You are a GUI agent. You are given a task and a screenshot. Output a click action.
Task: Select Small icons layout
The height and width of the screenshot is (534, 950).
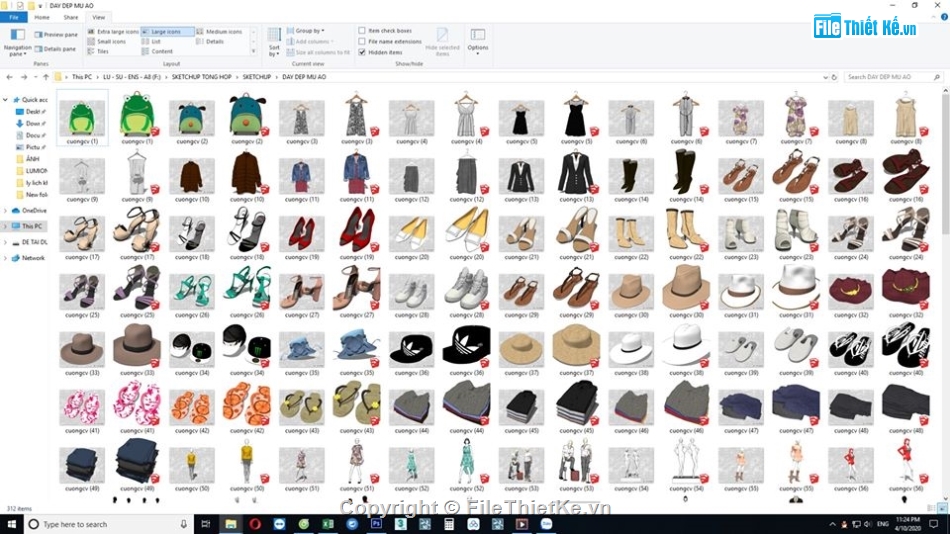(x=107, y=41)
